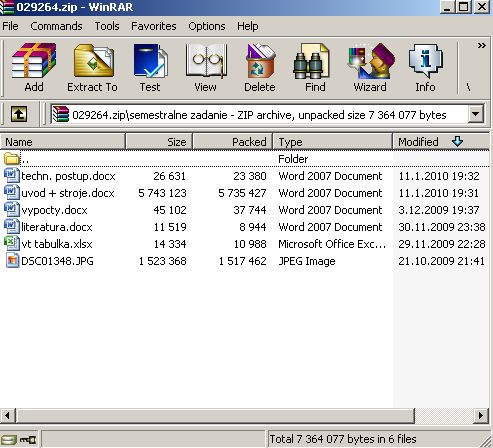This screenshot has height=448, width=493.
Task: Select the vypocty.docx file name
Action: point(54,210)
